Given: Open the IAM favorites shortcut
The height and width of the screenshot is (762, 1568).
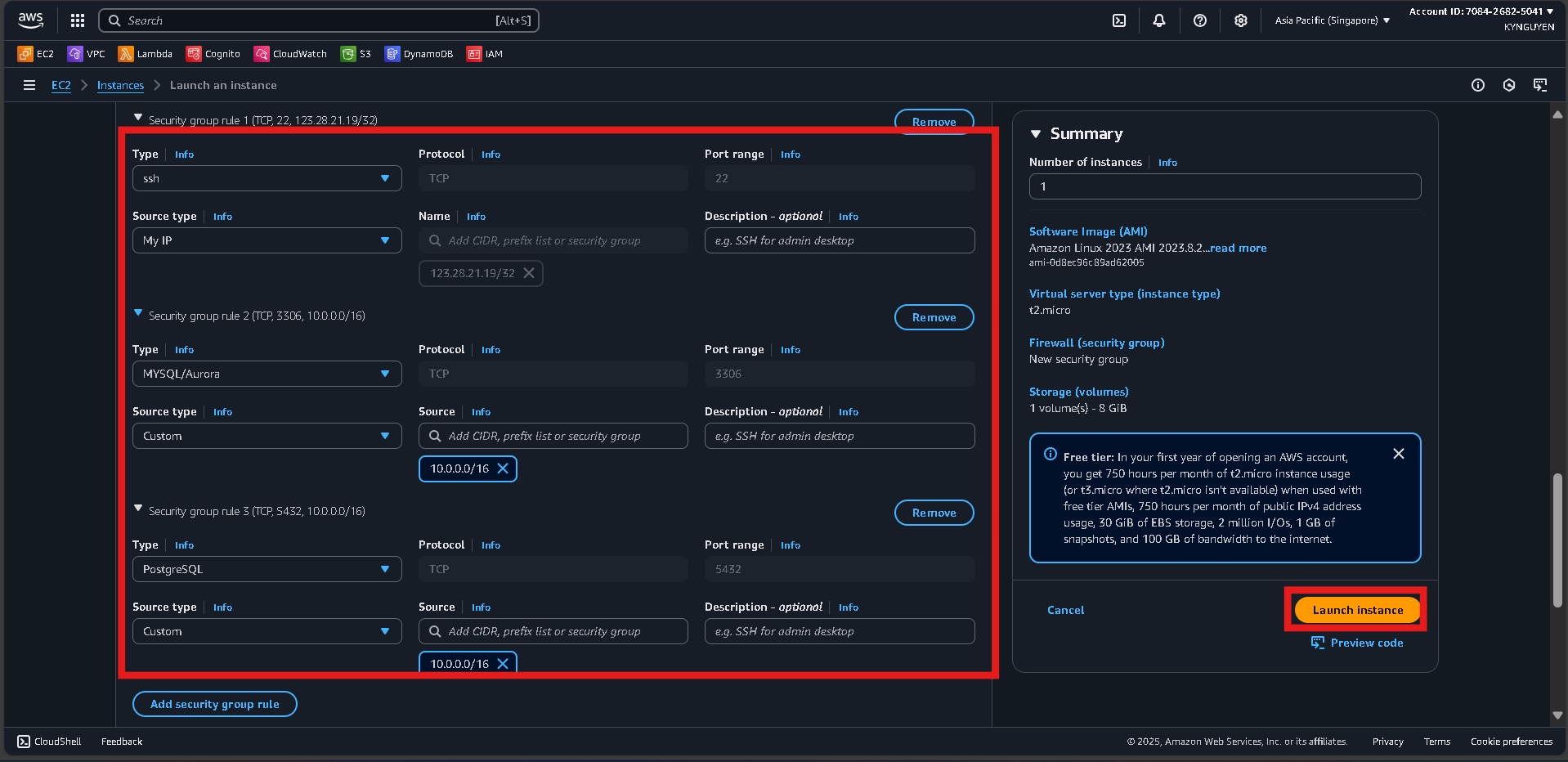Looking at the screenshot, I should pyautogui.click(x=485, y=53).
